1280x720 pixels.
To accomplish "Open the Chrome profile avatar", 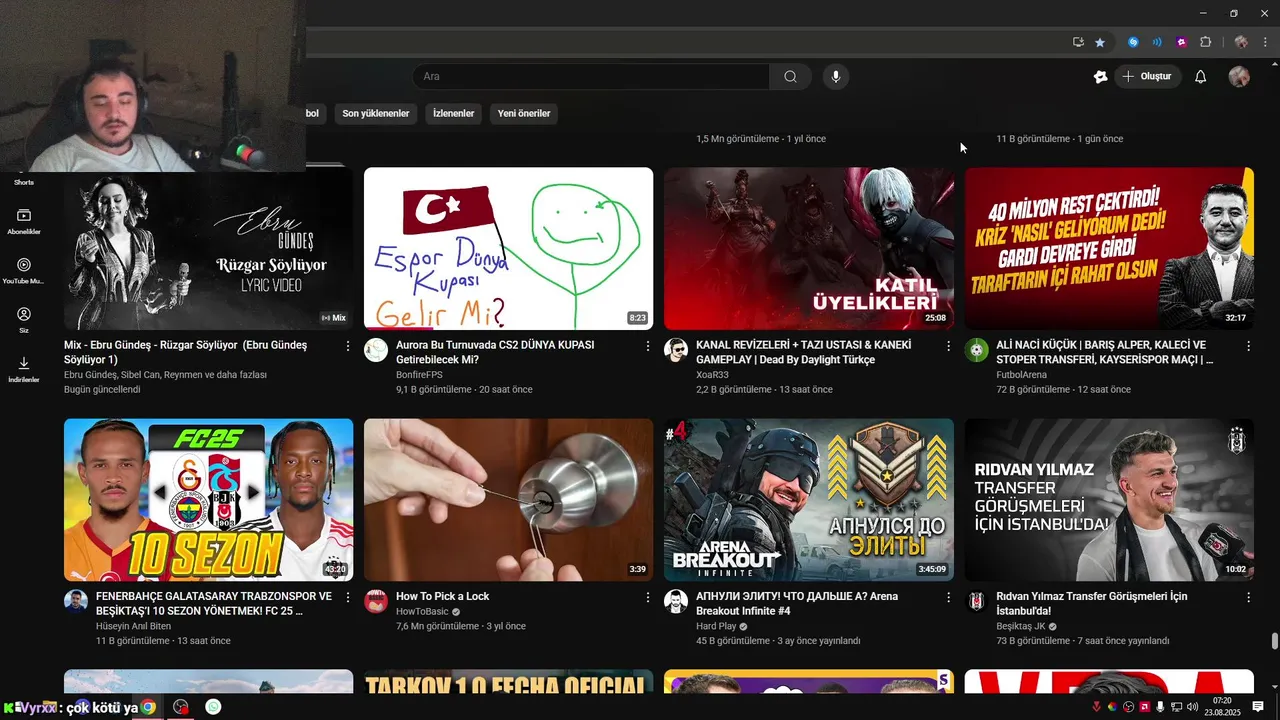I will pyautogui.click(x=1241, y=42).
